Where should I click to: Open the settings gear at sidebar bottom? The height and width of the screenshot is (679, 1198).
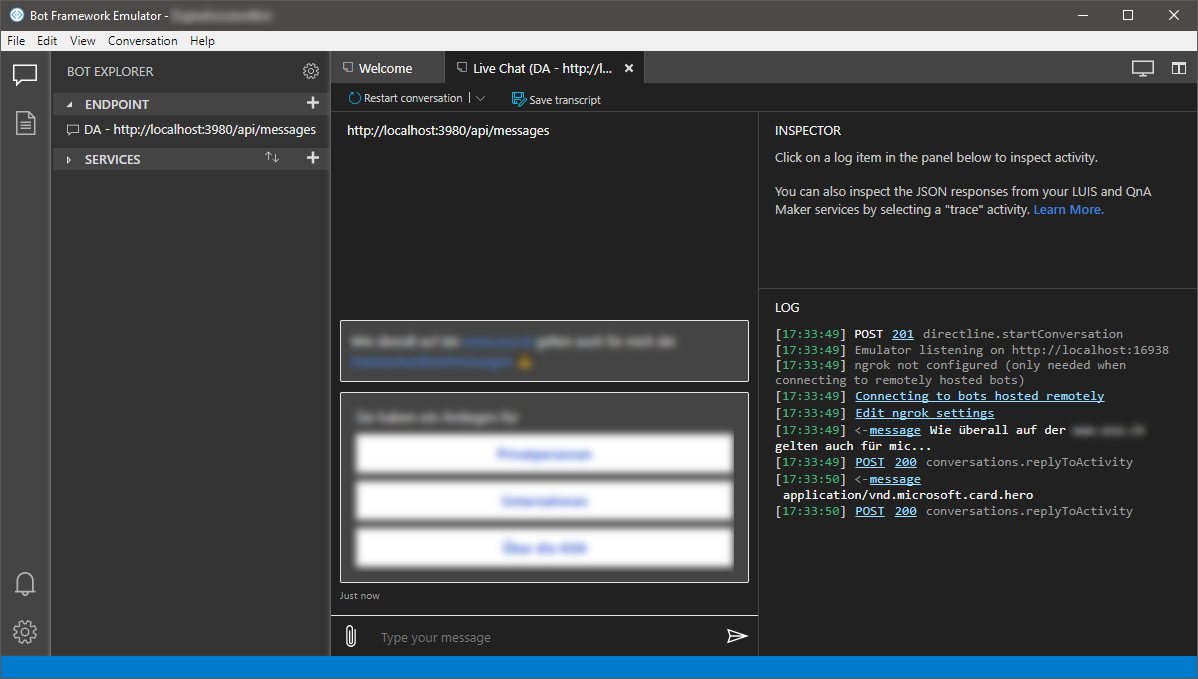[x=24, y=632]
